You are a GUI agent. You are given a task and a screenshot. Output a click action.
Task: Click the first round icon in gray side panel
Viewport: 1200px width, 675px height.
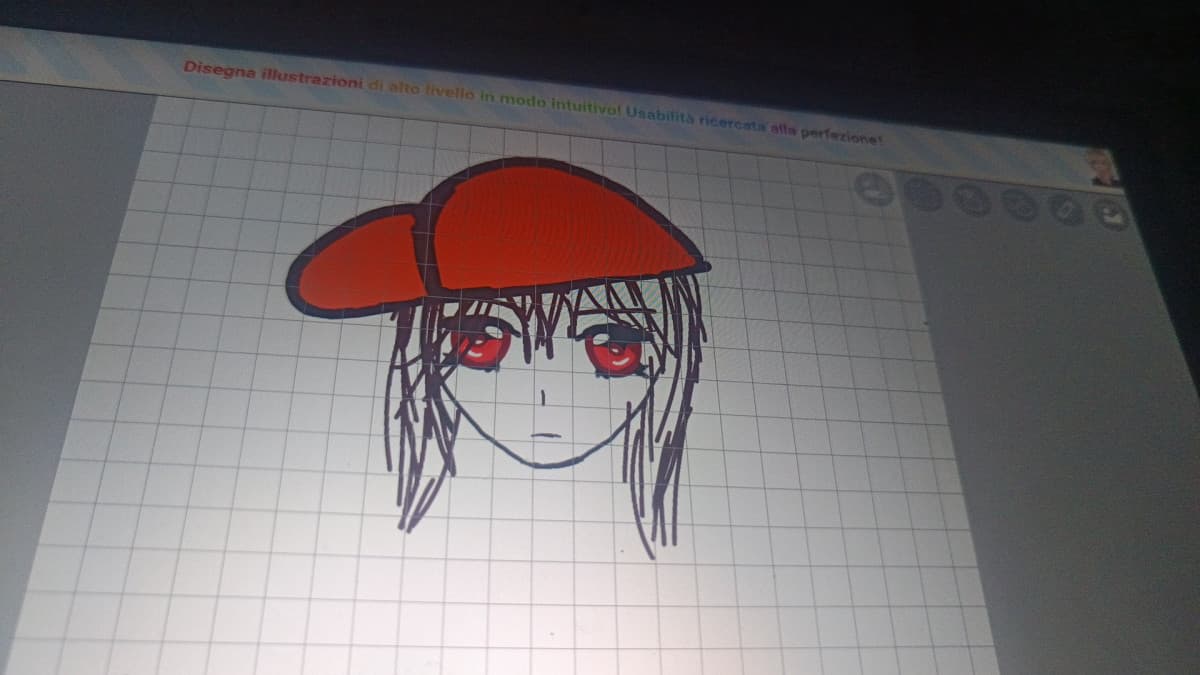[x=924, y=193]
